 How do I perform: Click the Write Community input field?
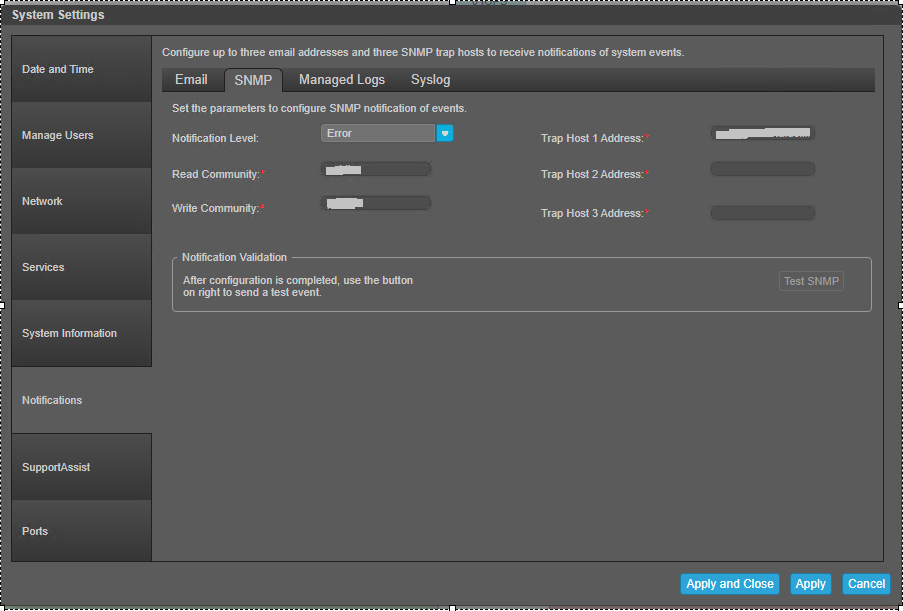pos(375,203)
